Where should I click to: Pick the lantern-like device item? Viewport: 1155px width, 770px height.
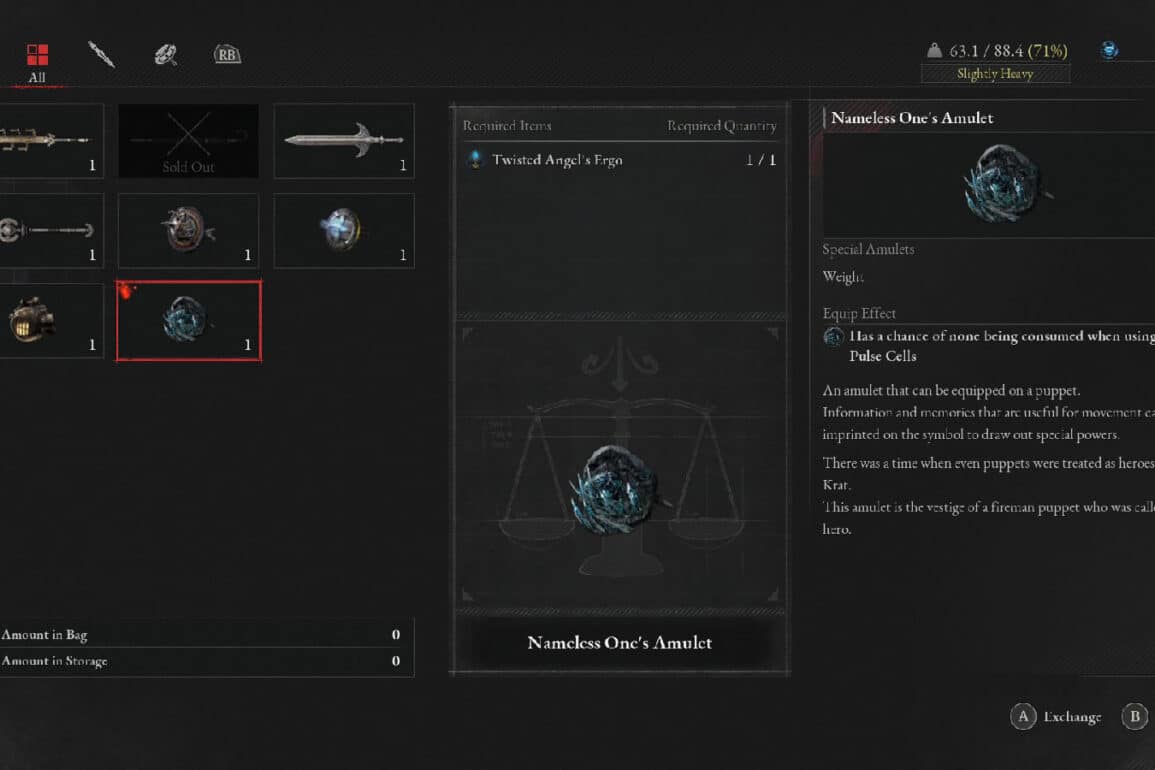pyautogui.click(x=50, y=321)
